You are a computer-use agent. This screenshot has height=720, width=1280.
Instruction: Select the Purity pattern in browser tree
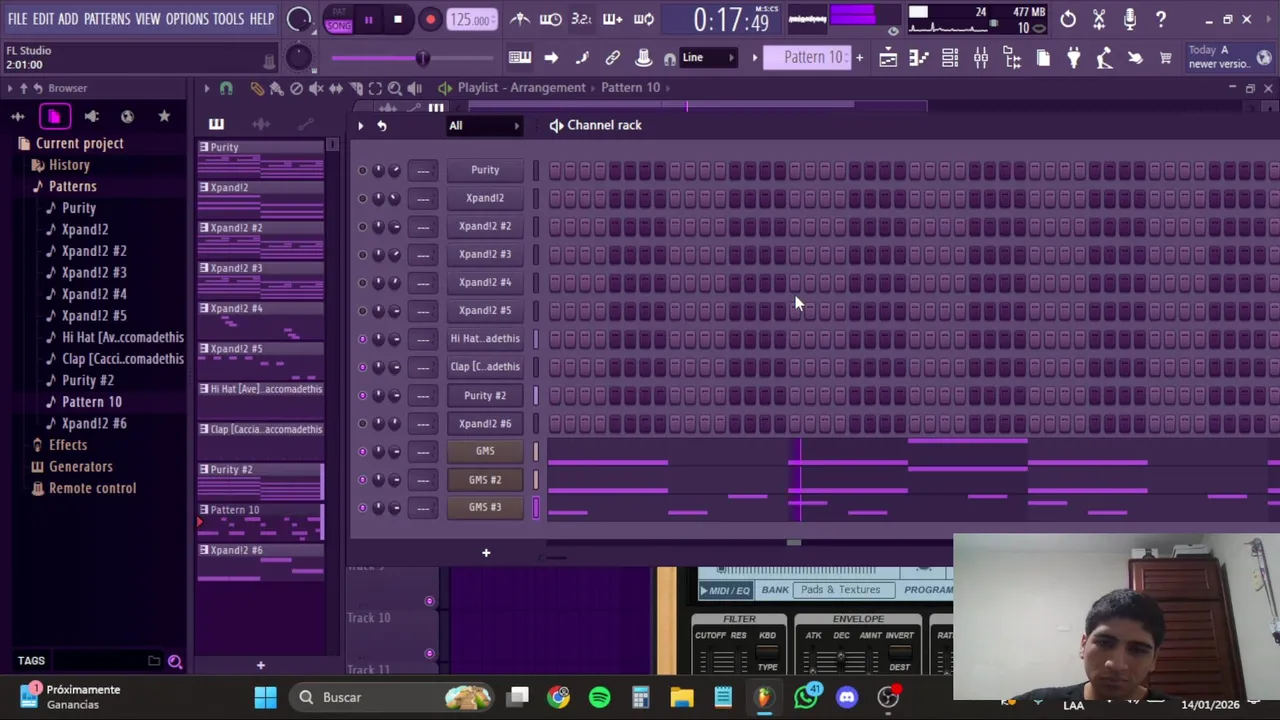[79, 208]
